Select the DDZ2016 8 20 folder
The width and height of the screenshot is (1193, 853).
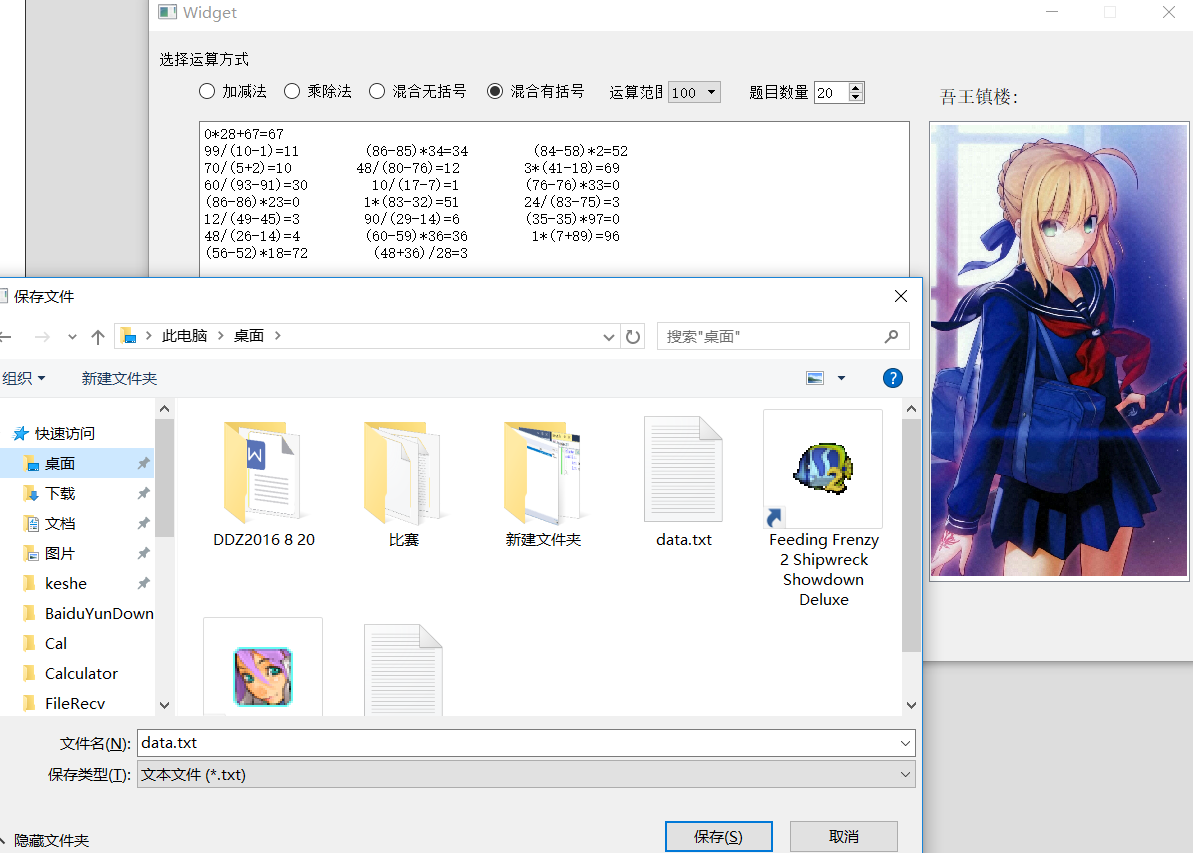pyautogui.click(x=263, y=483)
